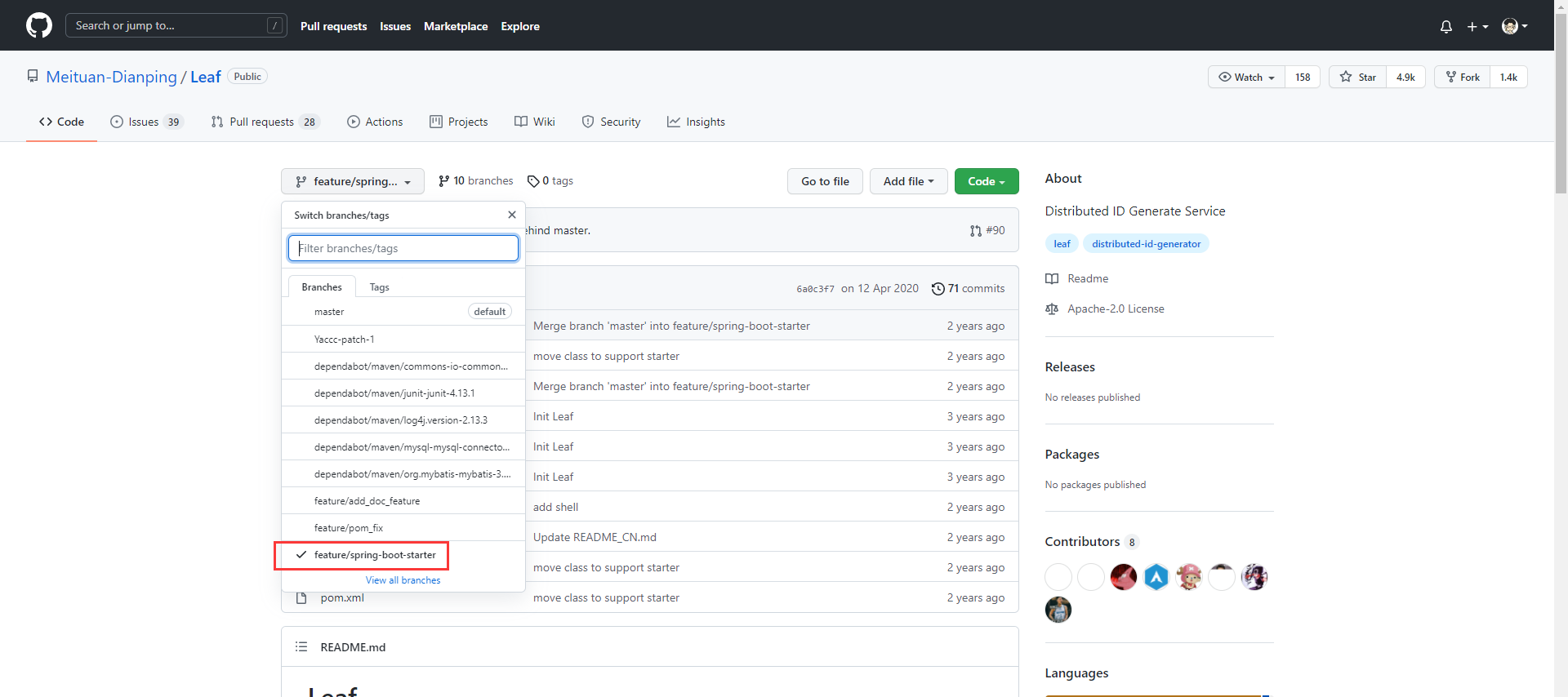Open the leaf topic tag
Image resolution: width=1568 pixels, height=697 pixels.
tap(1062, 243)
